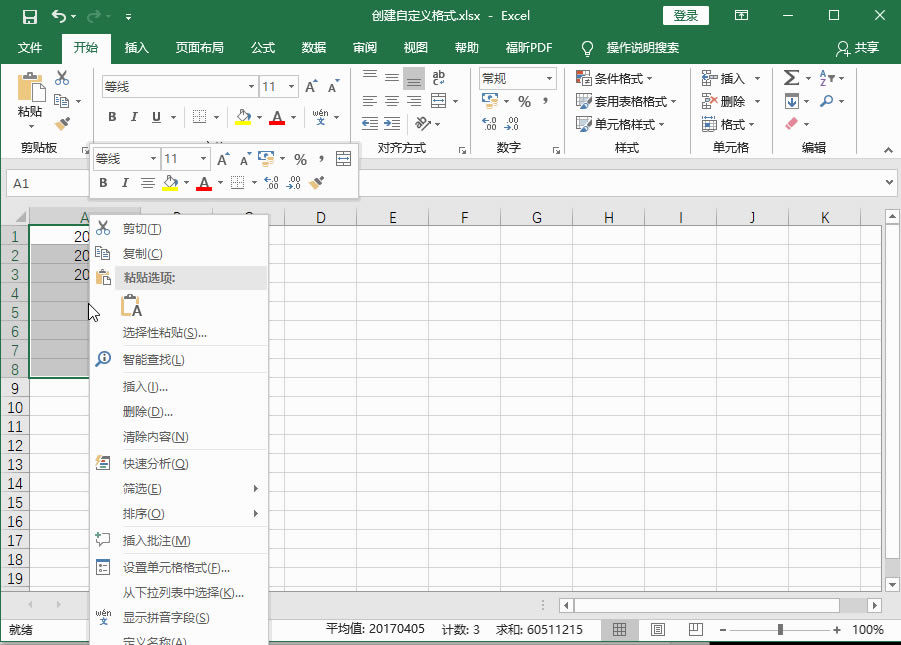This screenshot has height=645, width=901.
Task: Click the percent style icon in mini toolbar
Action: coord(298,157)
